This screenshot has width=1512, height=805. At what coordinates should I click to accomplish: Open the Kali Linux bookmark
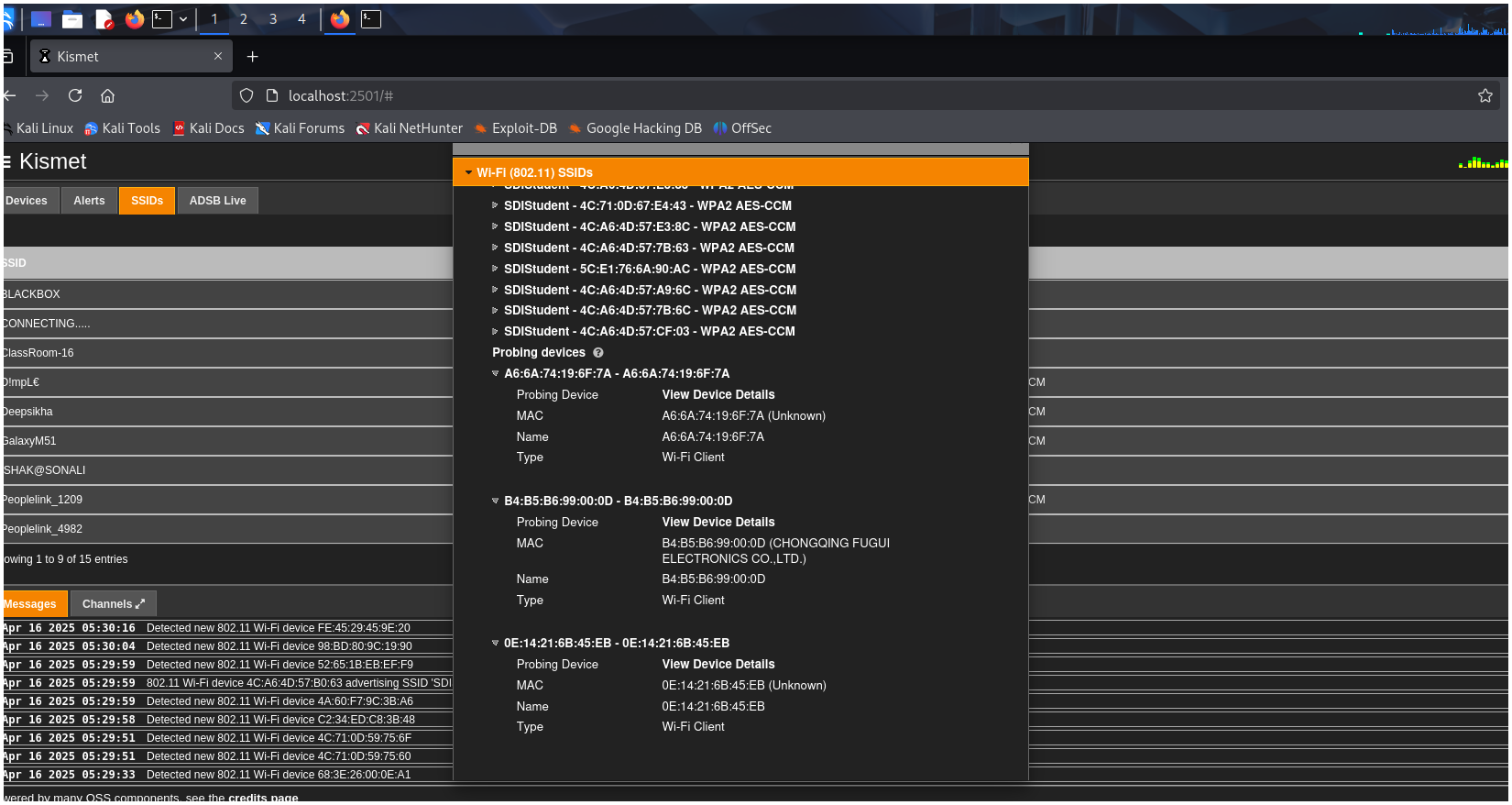point(38,128)
